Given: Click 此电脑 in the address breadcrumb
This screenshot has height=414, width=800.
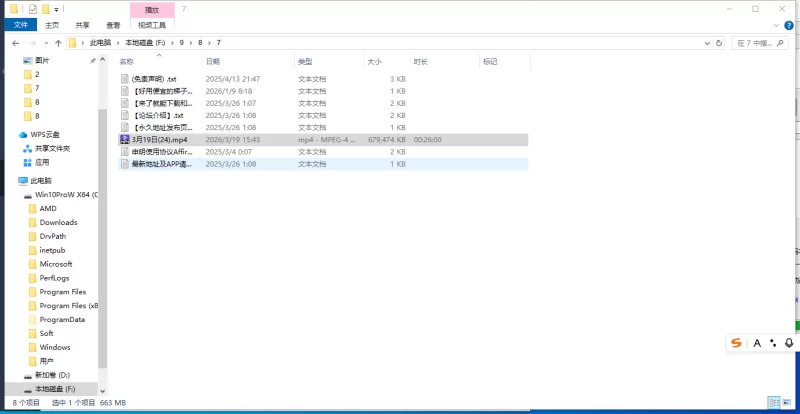Looking at the screenshot, I should tap(101, 43).
